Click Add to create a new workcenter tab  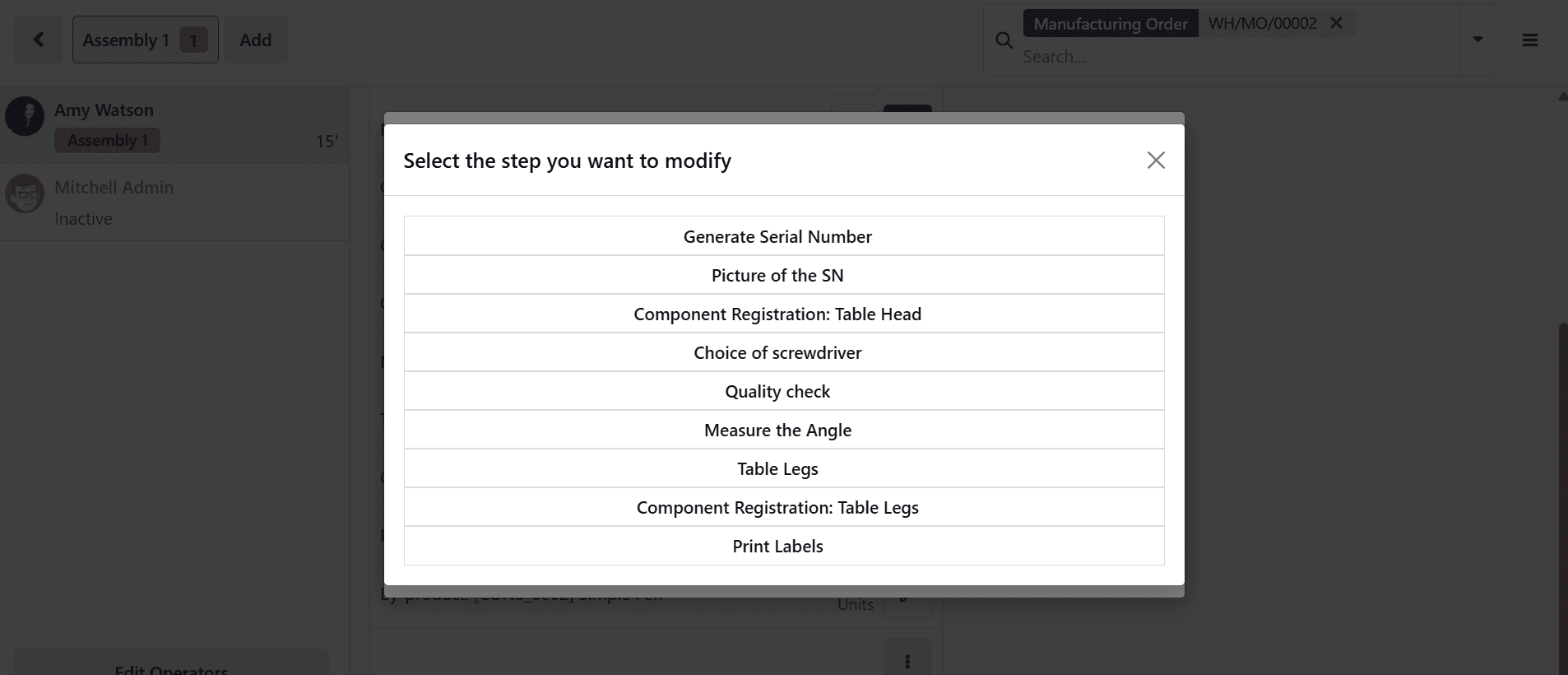[x=256, y=39]
